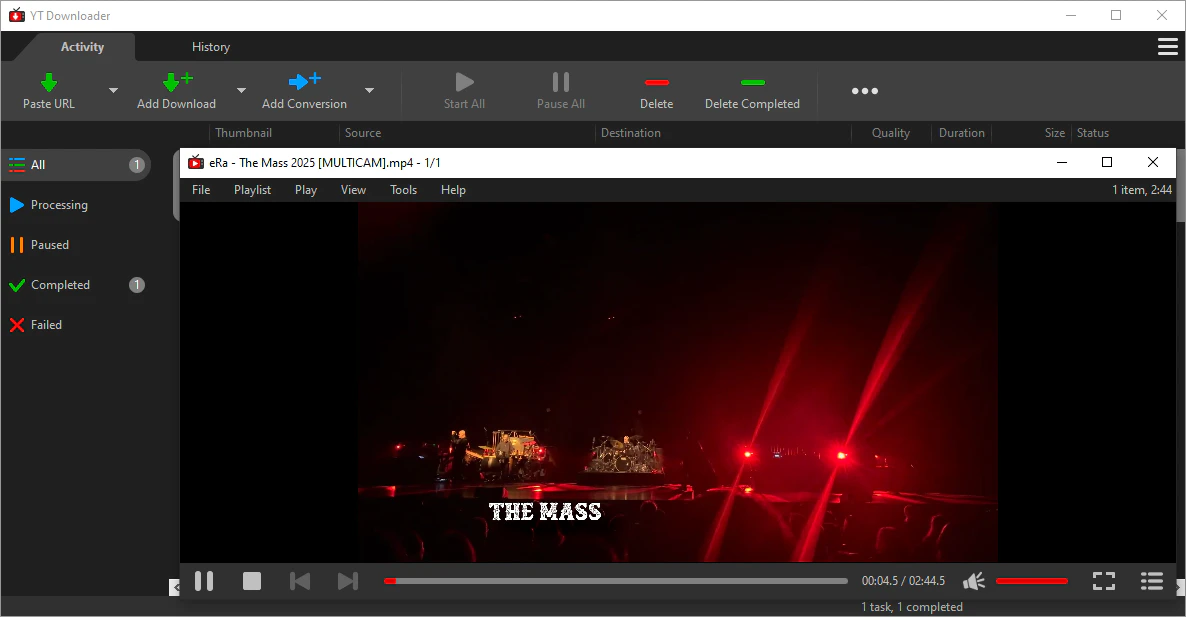Open the Play menu in player
Viewport: 1186px width, 617px height.
(306, 190)
